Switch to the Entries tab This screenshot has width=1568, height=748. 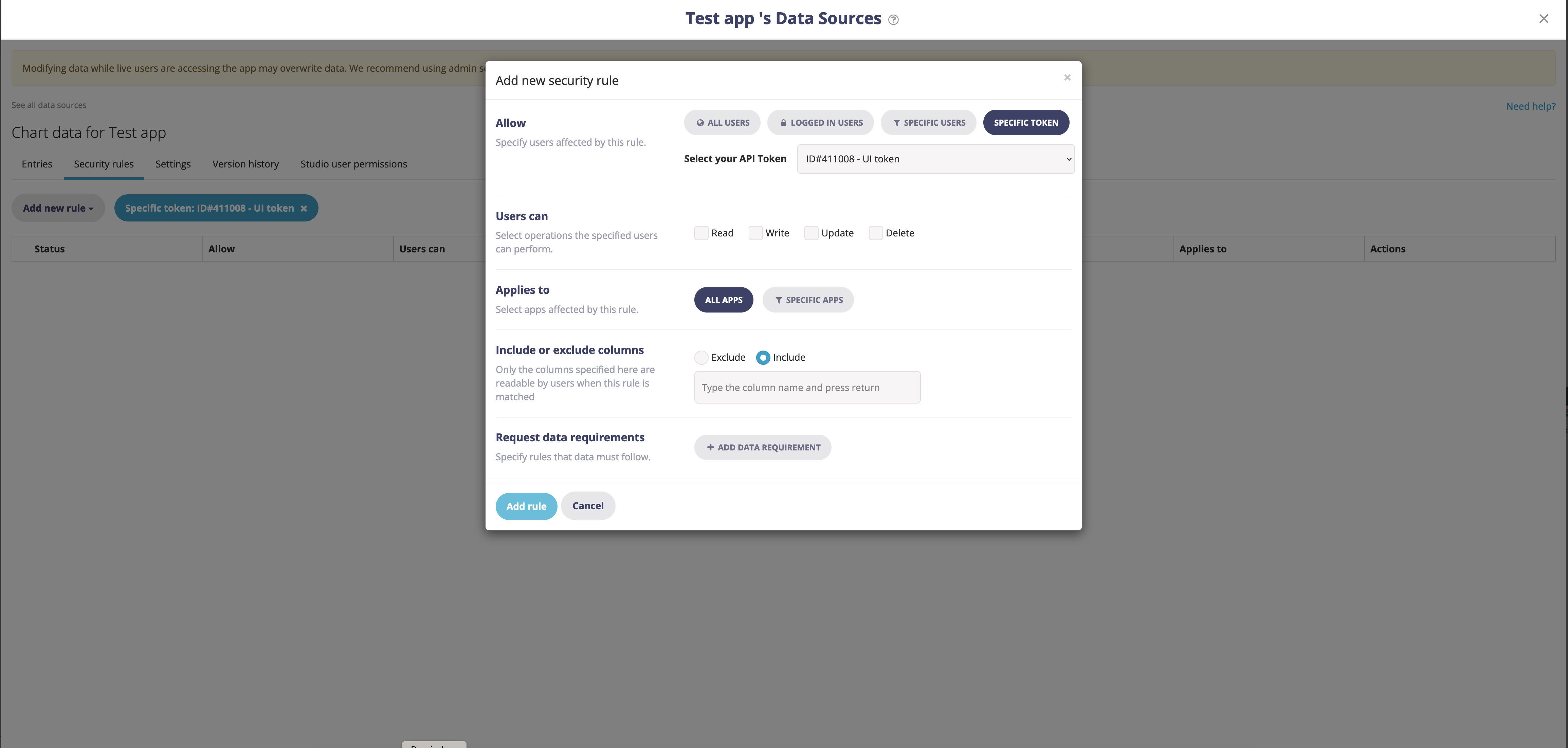[x=37, y=164]
